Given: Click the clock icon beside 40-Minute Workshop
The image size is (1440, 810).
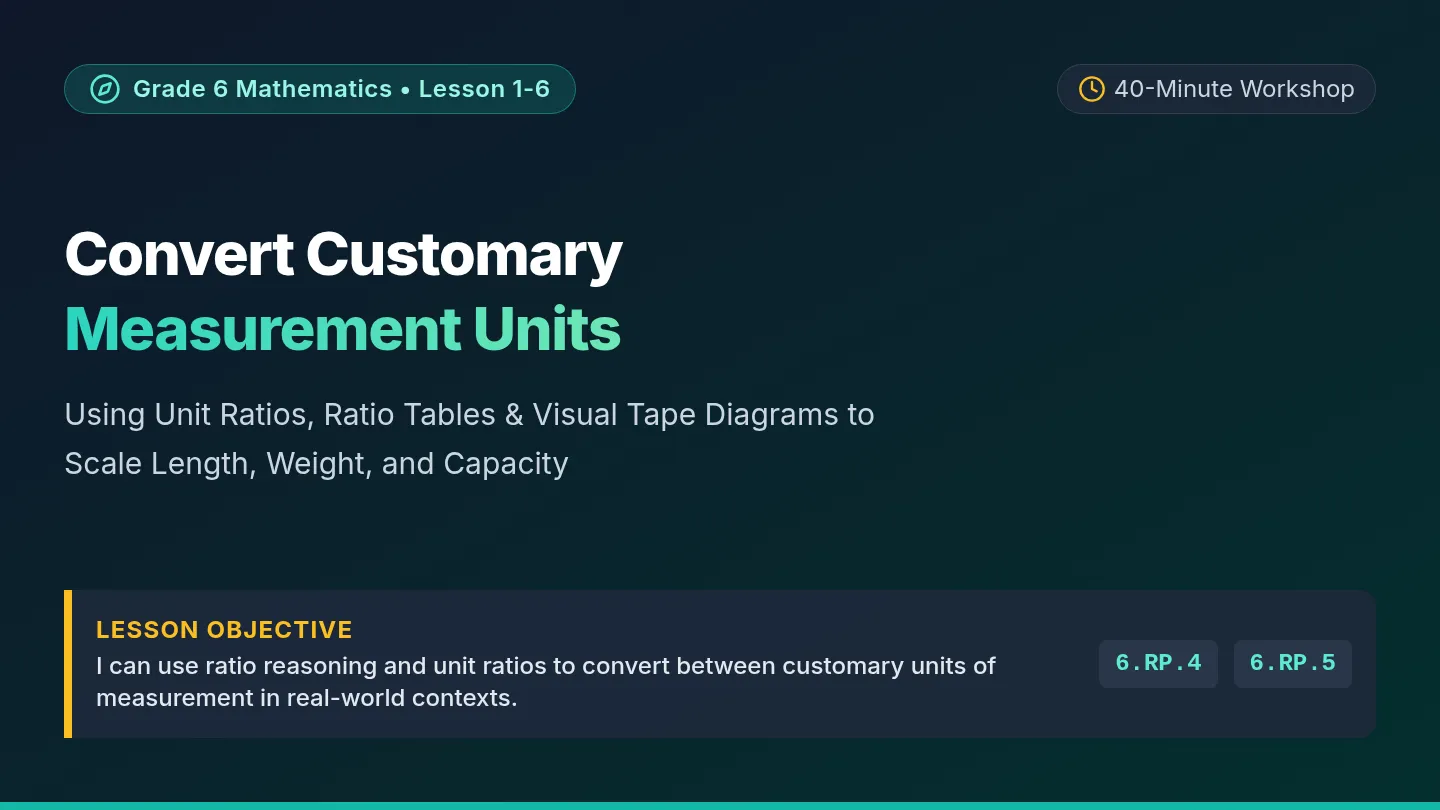Looking at the screenshot, I should 1092,89.
